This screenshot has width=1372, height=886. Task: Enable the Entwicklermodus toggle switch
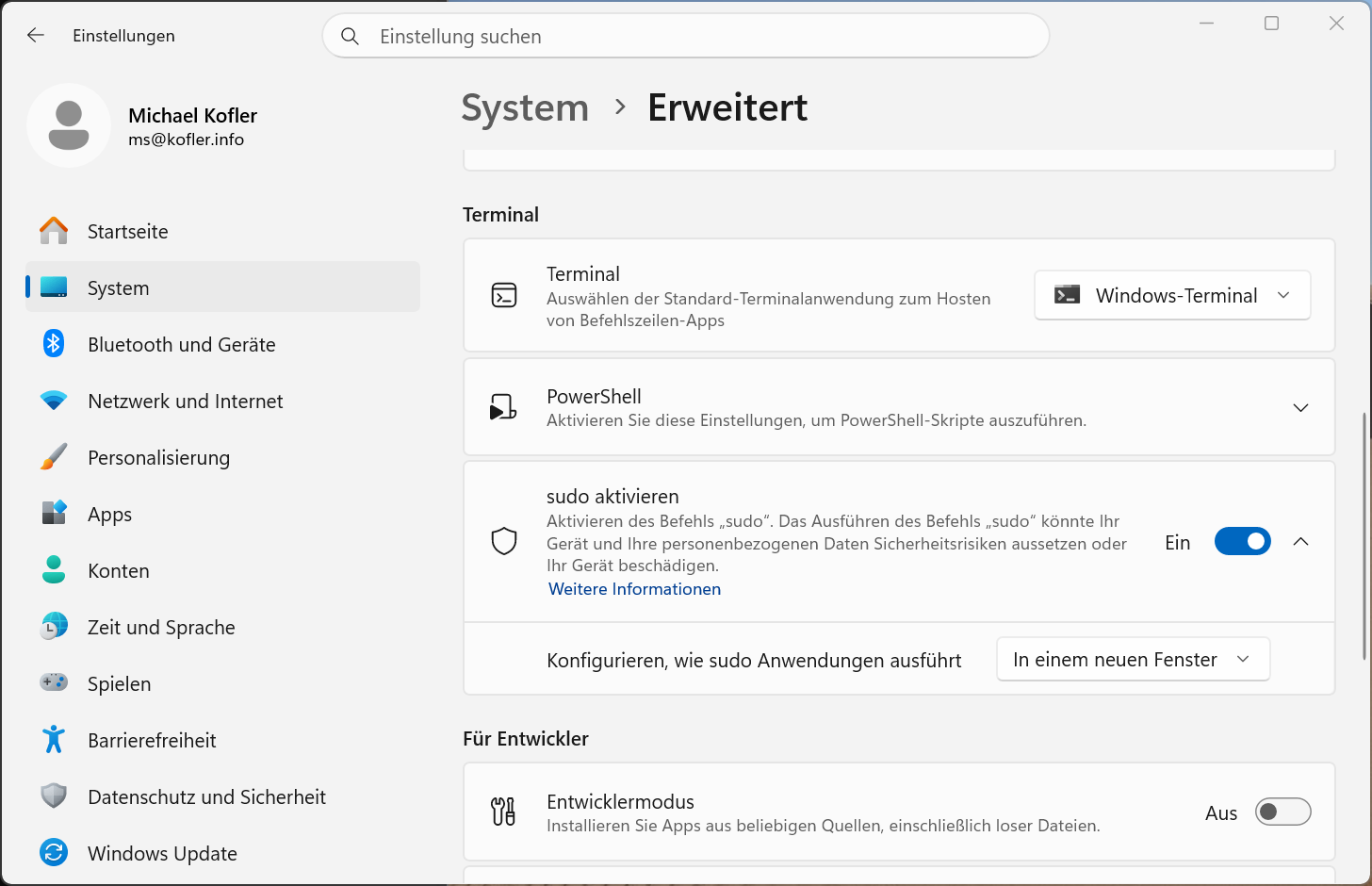click(1282, 812)
